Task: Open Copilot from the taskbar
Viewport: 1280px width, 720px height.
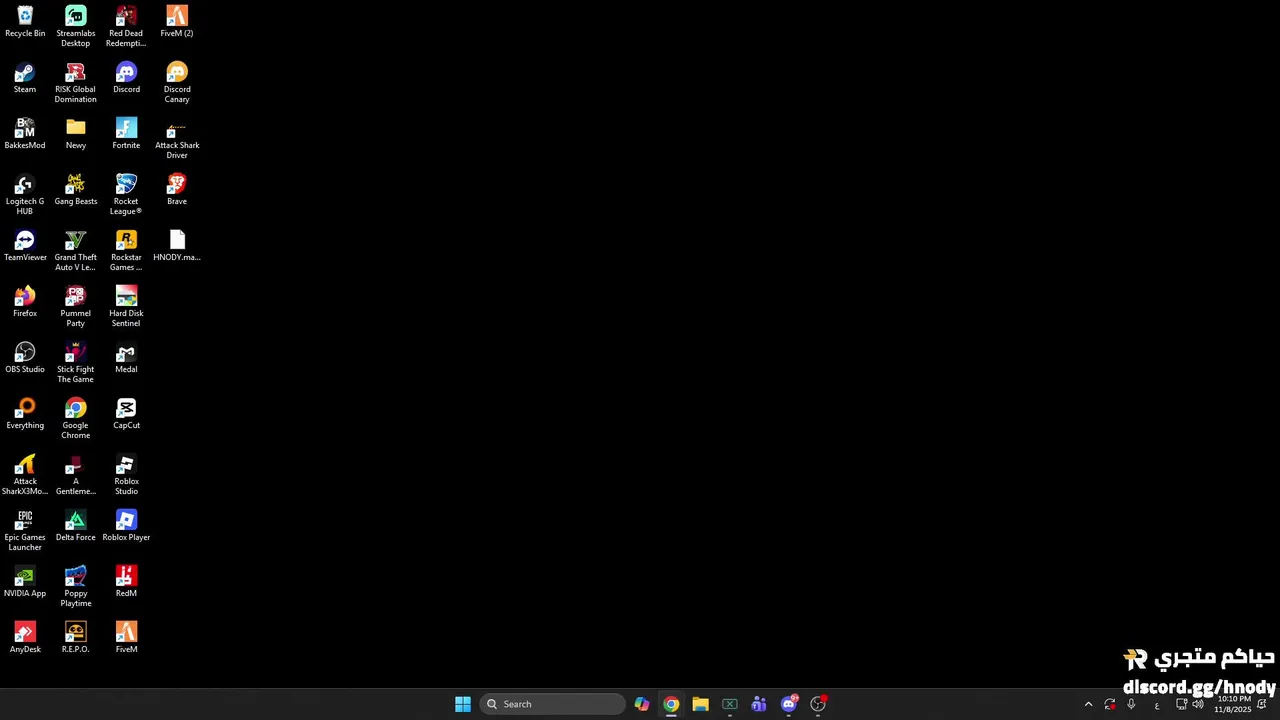Action: coord(642,704)
